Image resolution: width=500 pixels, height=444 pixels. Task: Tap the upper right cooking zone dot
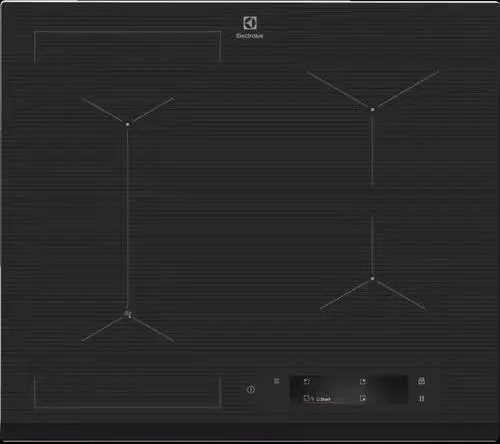(x=372, y=109)
